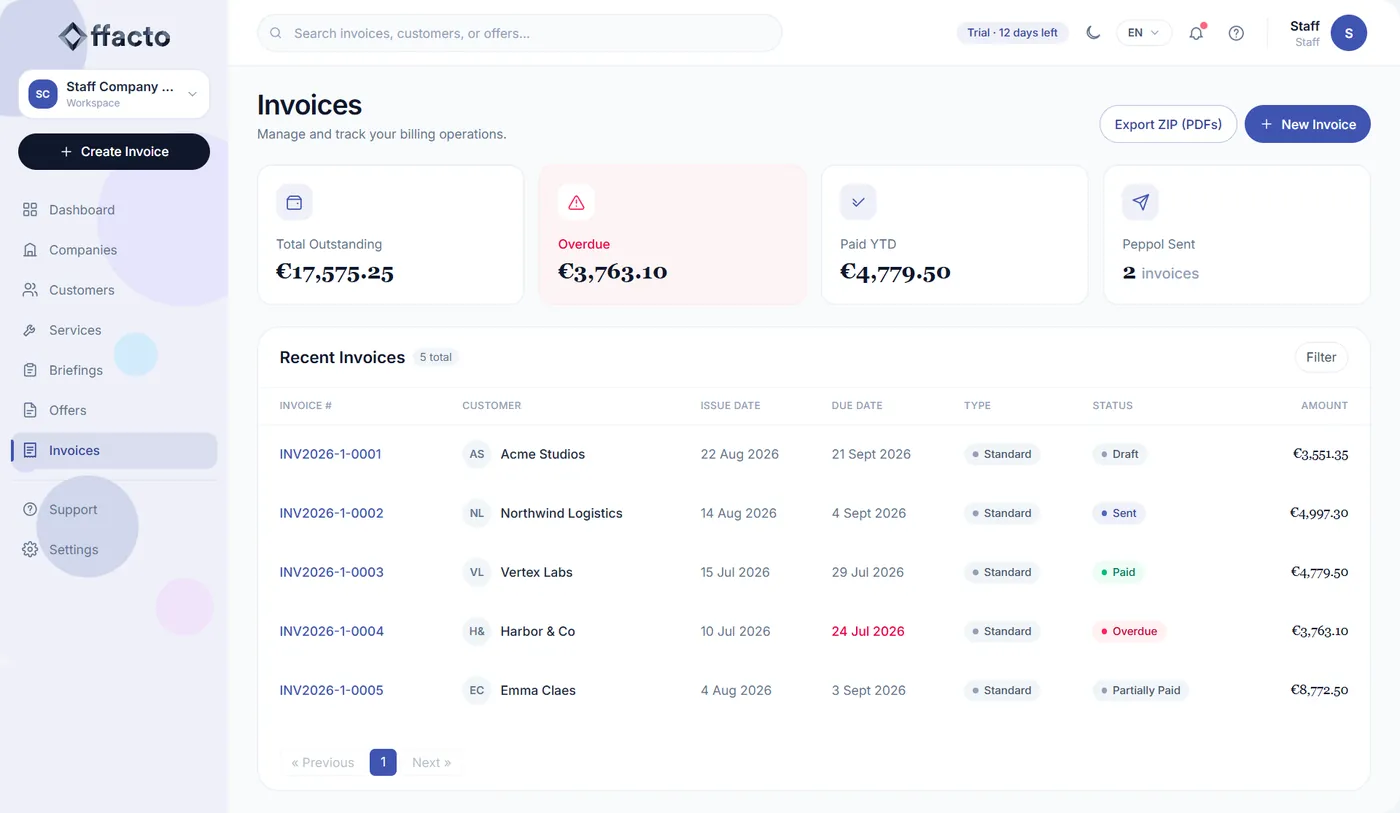Viewport: 1400px width, 813px height.
Task: Open the help question mark icon
Action: click(x=1236, y=33)
